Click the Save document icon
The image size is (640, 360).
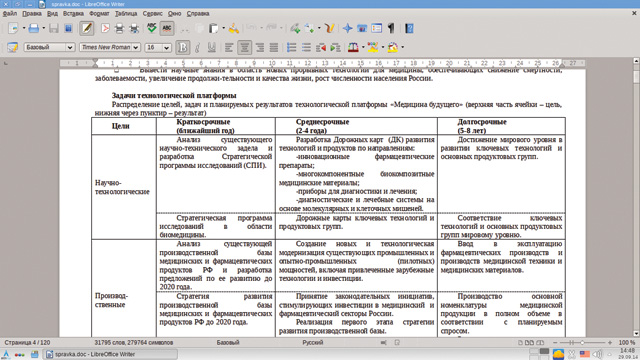point(53,28)
